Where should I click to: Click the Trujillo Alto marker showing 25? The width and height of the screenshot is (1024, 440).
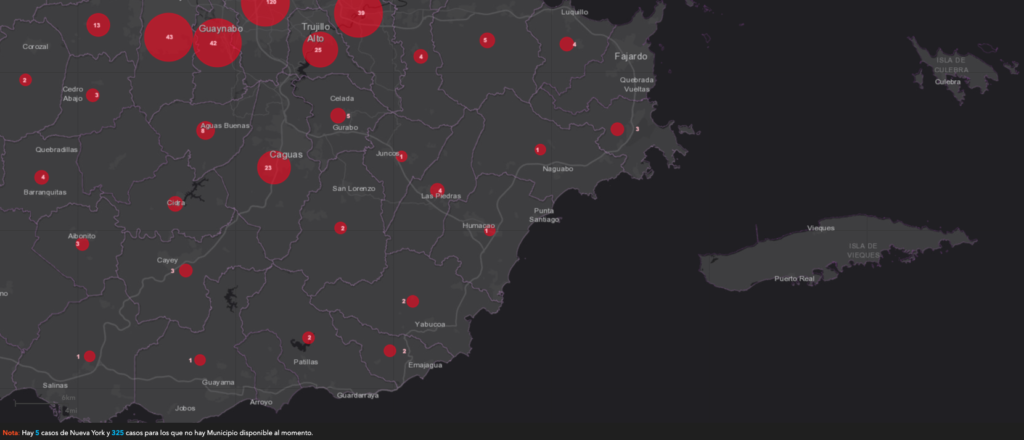(x=320, y=50)
